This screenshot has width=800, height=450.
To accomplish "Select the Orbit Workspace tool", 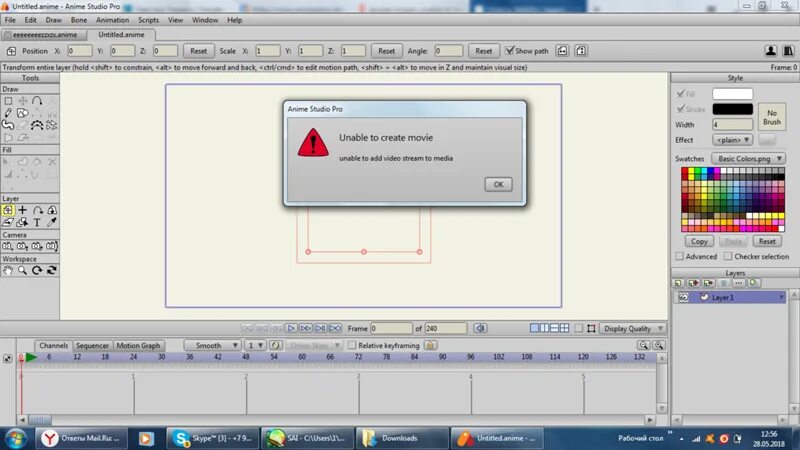I will pos(52,270).
